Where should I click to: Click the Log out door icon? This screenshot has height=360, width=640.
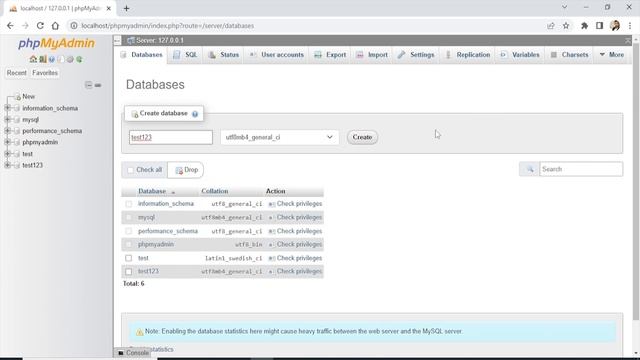pos(42,59)
